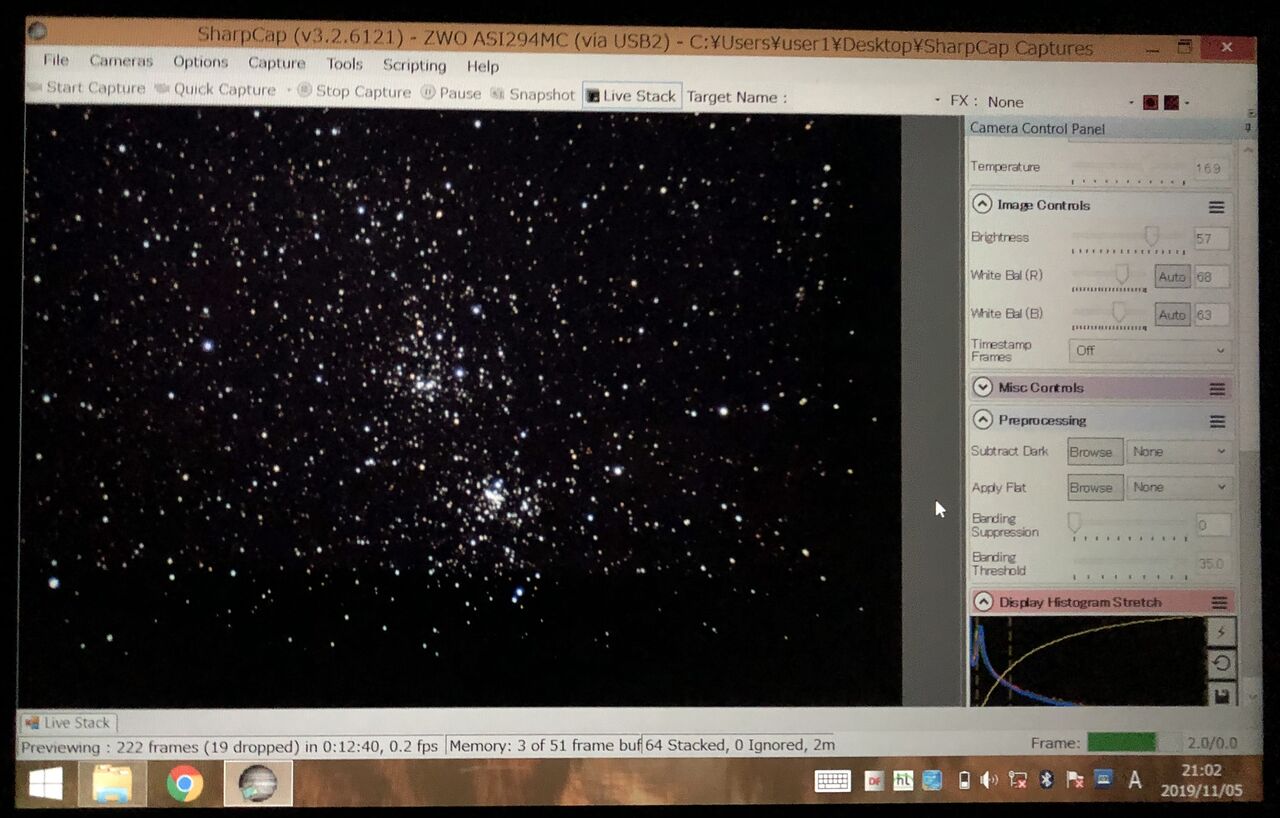Click the histogram stretch graph
Image resolution: width=1280 pixels, height=818 pixels.
pyautogui.click(x=1088, y=662)
